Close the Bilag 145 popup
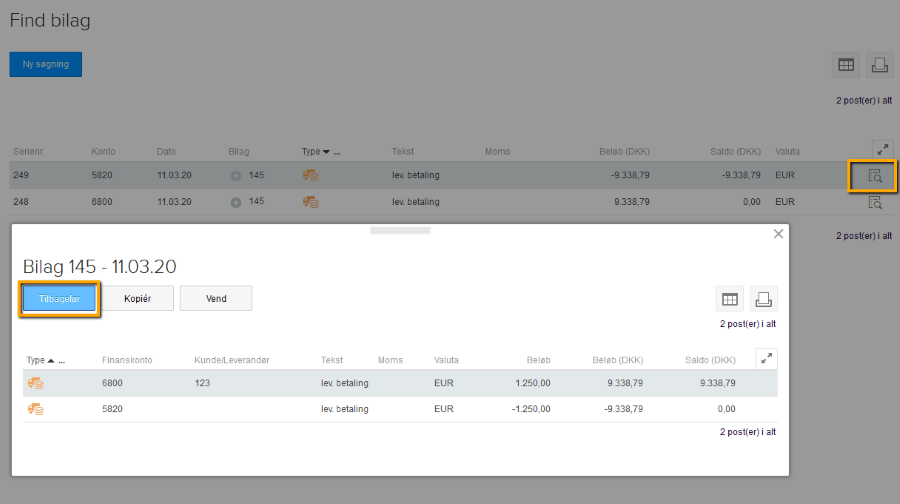The width and height of the screenshot is (900, 504). (x=778, y=234)
